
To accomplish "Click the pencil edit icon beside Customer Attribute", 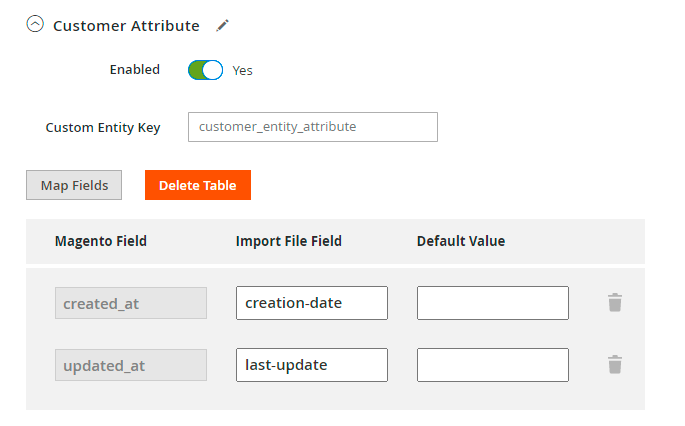I will pos(222,25).
